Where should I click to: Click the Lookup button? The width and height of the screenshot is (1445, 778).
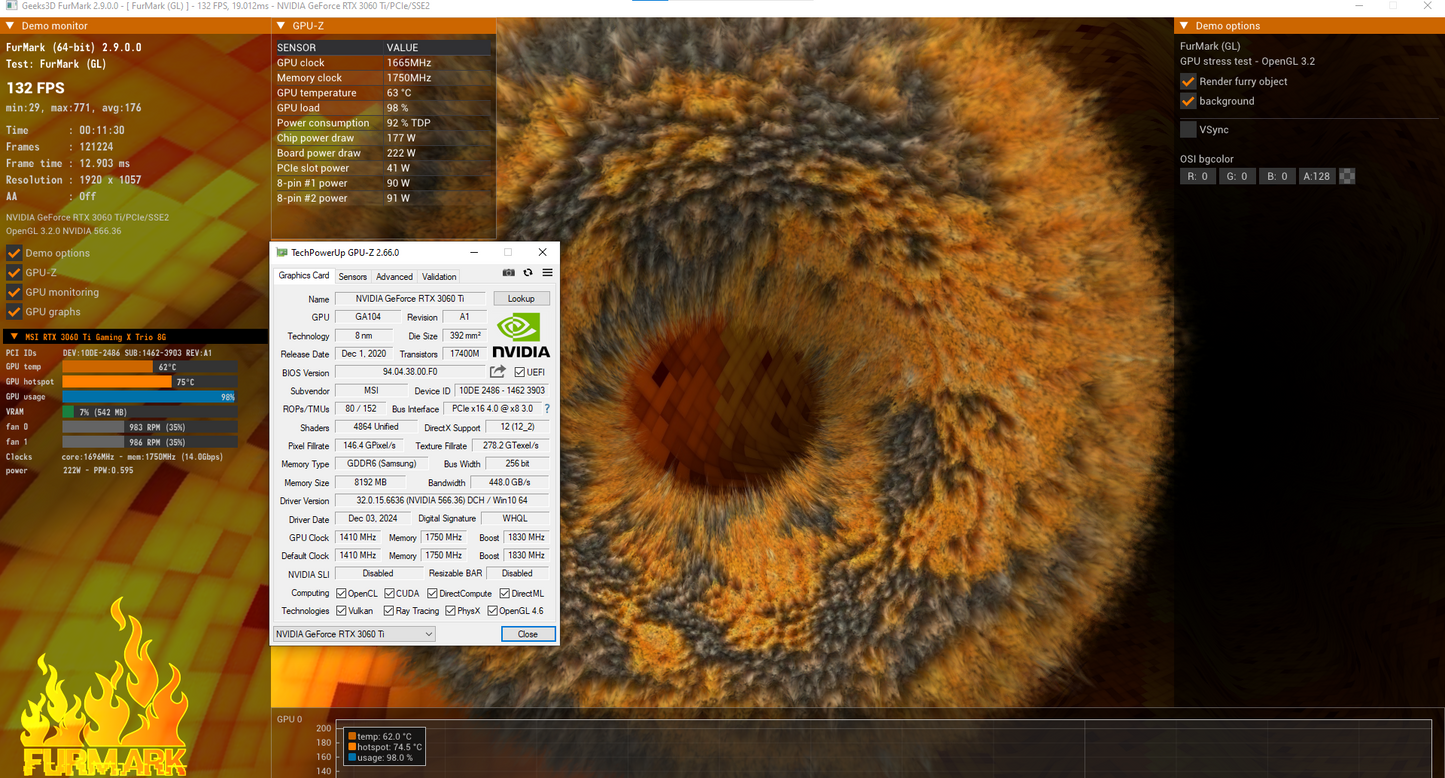click(x=521, y=298)
